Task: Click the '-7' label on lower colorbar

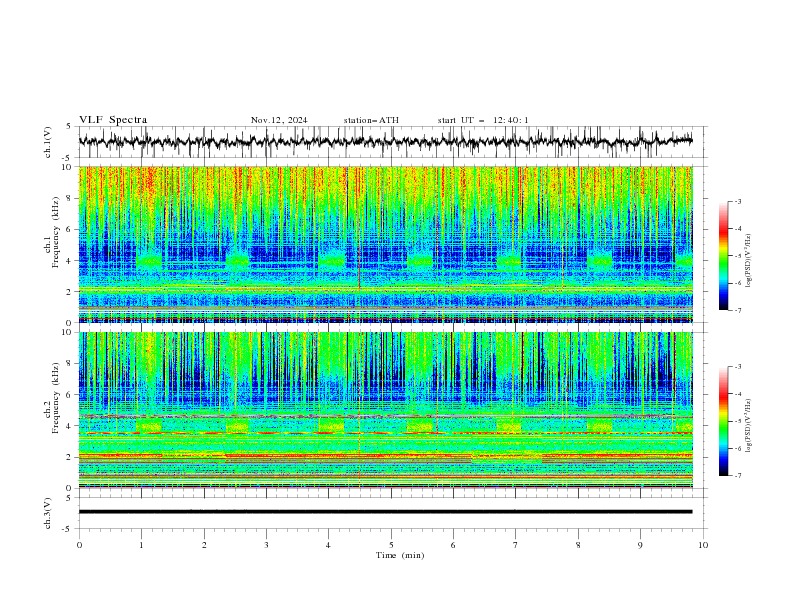Action: coord(737,476)
